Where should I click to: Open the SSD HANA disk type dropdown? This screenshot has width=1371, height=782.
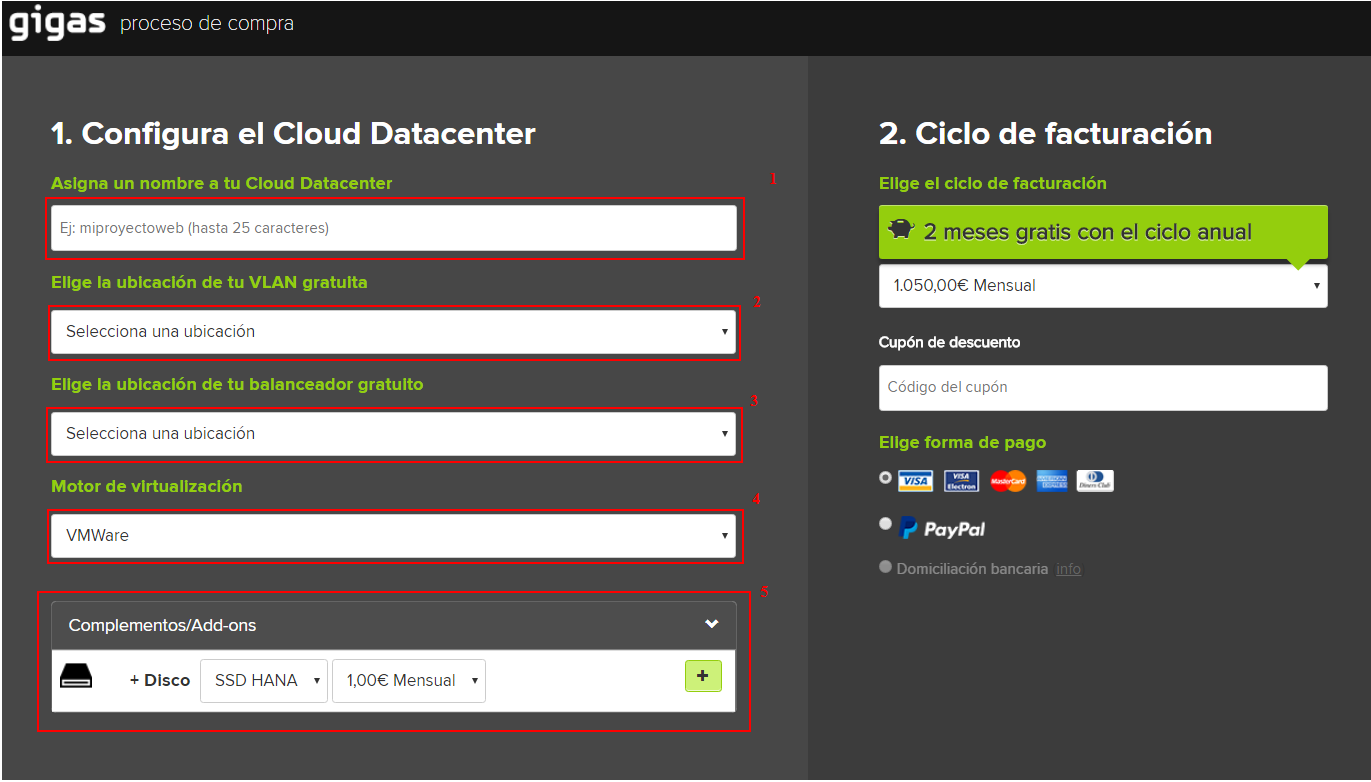point(264,680)
